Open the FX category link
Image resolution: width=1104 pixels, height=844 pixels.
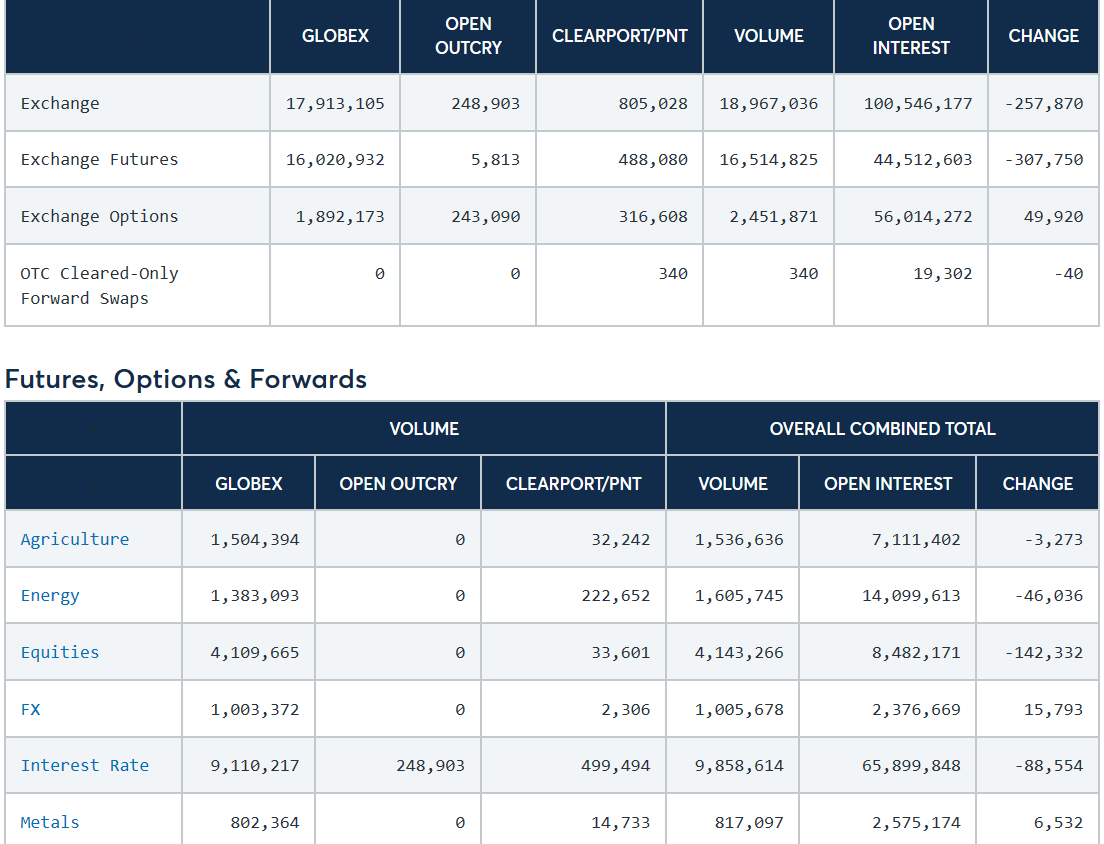click(x=30, y=710)
